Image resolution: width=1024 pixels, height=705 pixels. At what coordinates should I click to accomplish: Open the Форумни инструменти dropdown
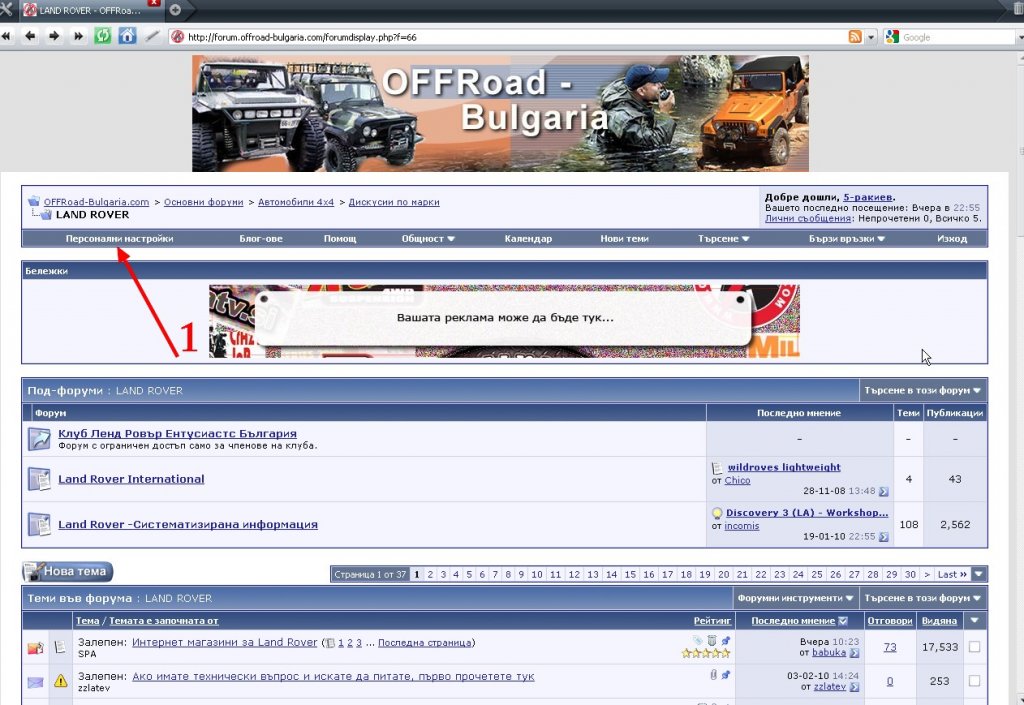[x=795, y=598]
